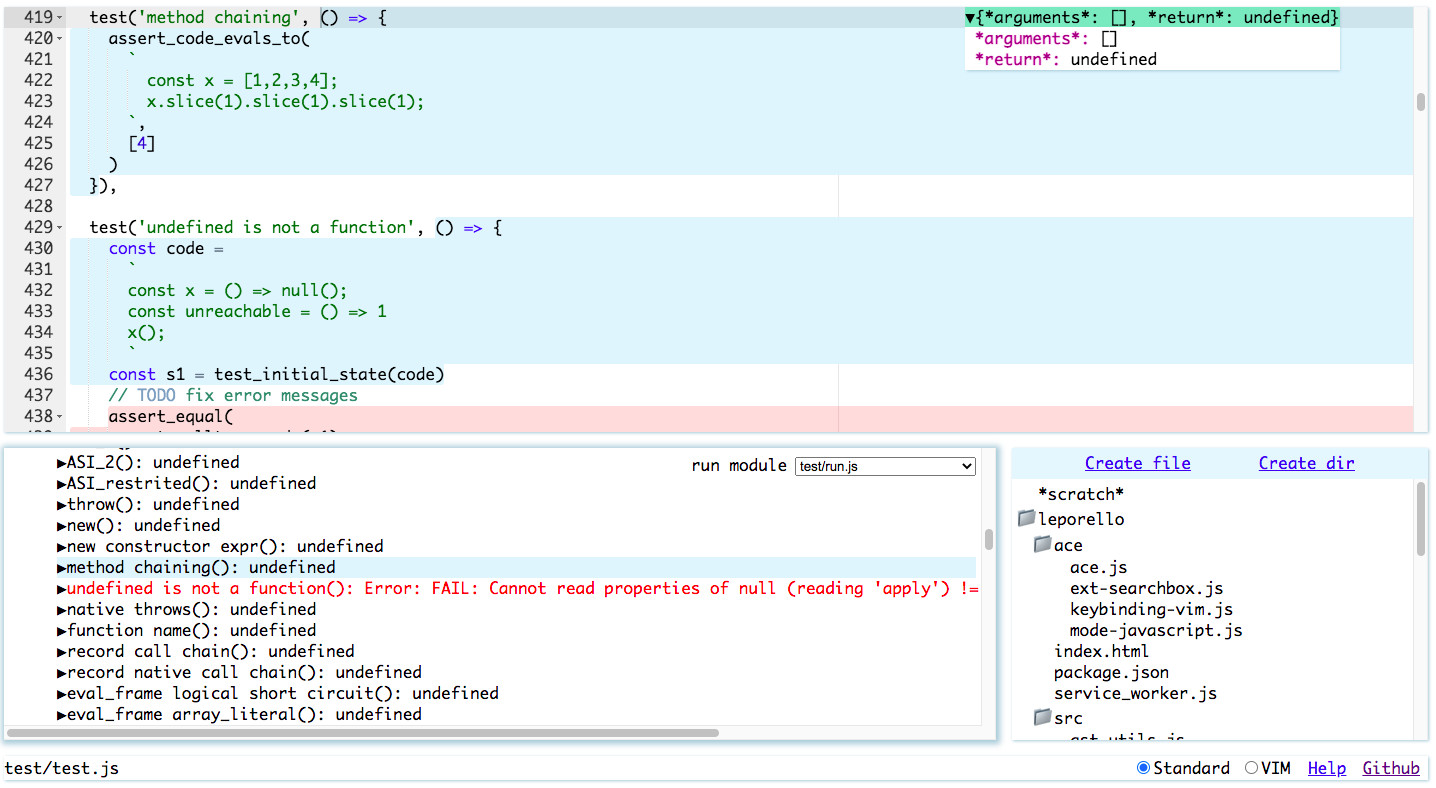Toggle fold arrow at line 420

(x=60, y=39)
